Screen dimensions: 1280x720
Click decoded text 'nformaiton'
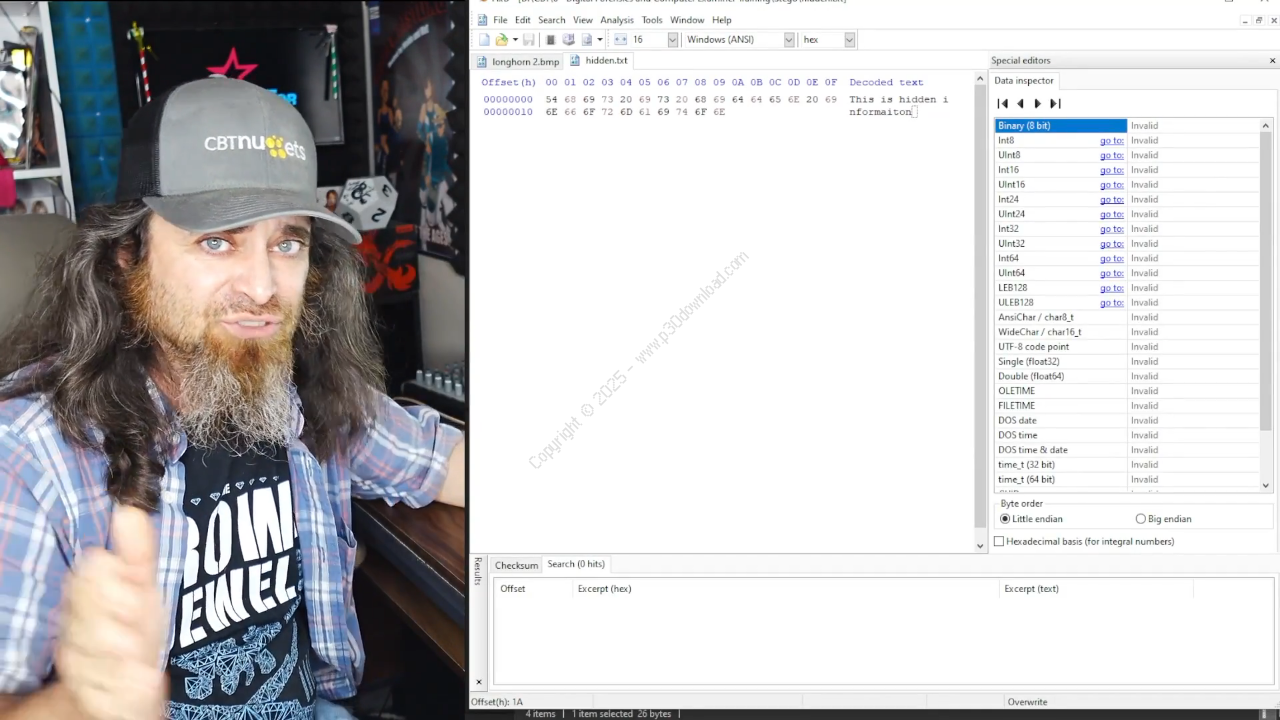point(880,112)
